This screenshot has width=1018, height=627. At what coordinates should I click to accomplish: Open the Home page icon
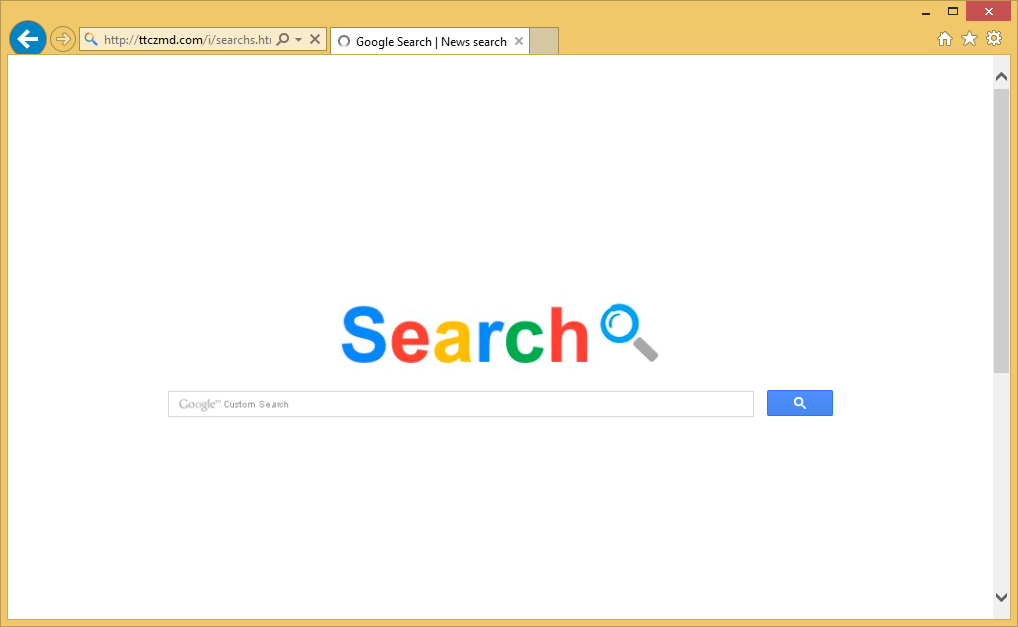[x=945, y=39]
